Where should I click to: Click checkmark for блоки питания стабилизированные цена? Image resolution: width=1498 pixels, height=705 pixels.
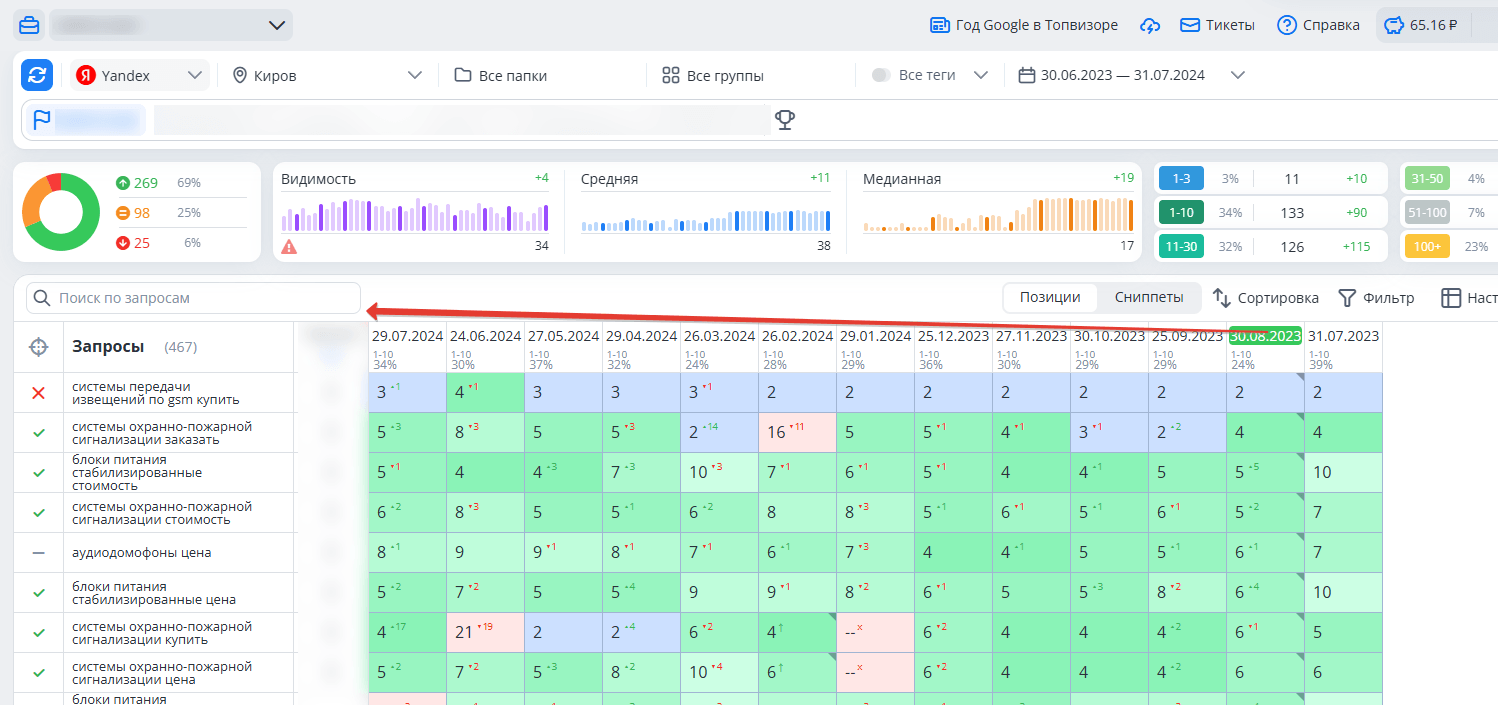(x=39, y=593)
